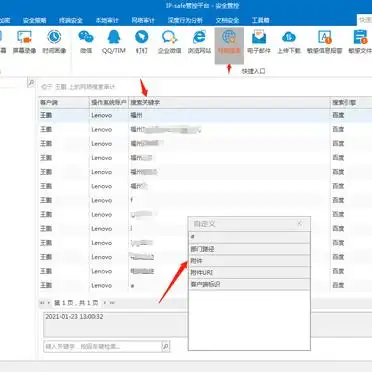This screenshot has width=372, height=372.
Task: Click the quick search box at top right
Action: pyautogui.click(x=364, y=20)
